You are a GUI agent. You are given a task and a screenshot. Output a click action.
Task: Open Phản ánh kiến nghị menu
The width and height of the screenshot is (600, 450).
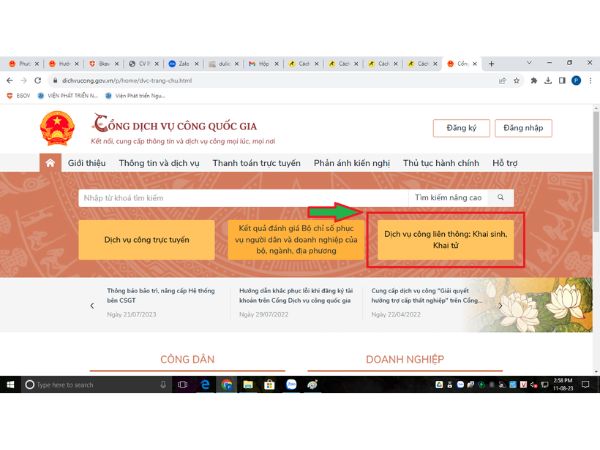[352, 163]
